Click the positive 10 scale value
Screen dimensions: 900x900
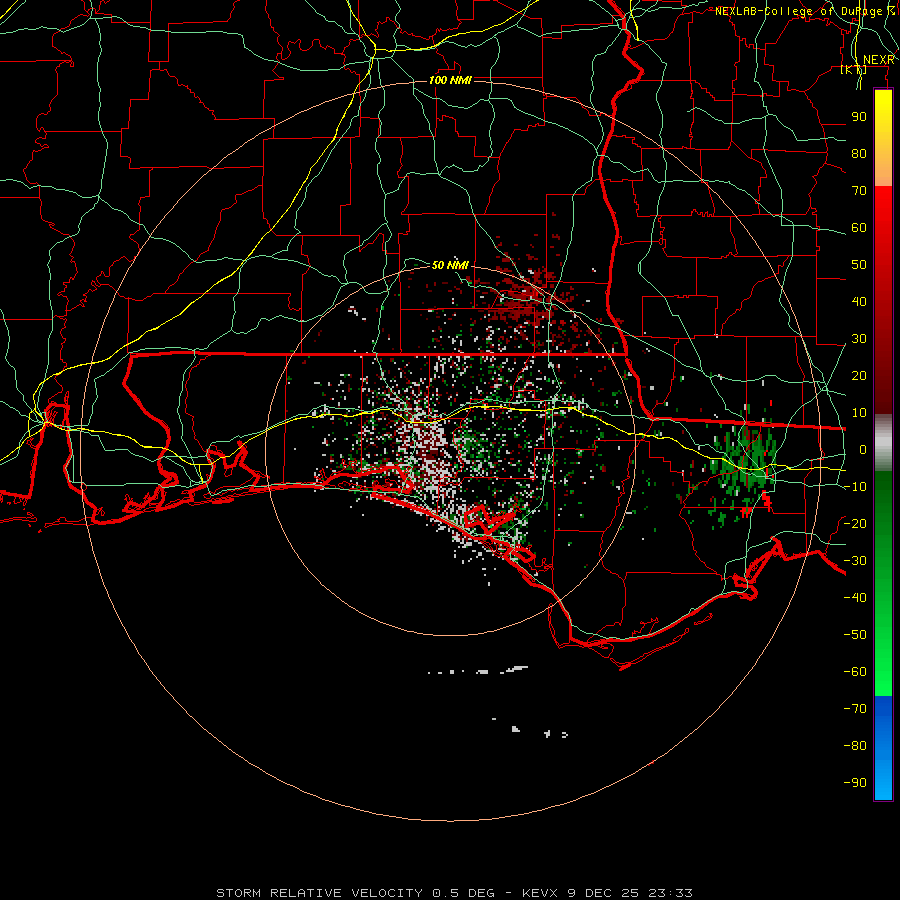point(859,413)
